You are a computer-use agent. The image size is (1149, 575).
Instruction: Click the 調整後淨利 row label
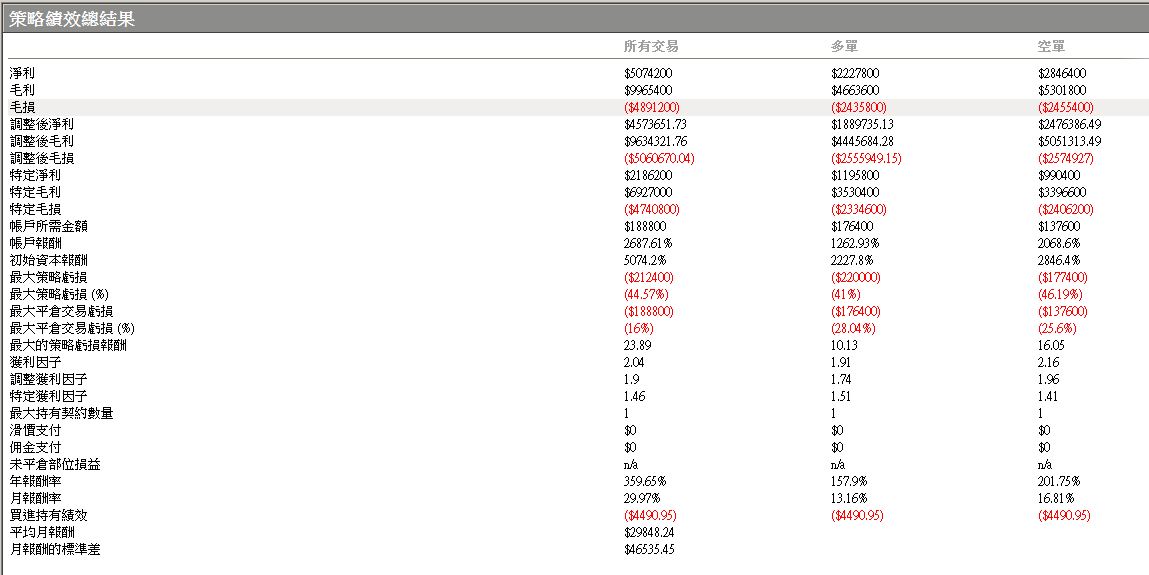click(41, 125)
